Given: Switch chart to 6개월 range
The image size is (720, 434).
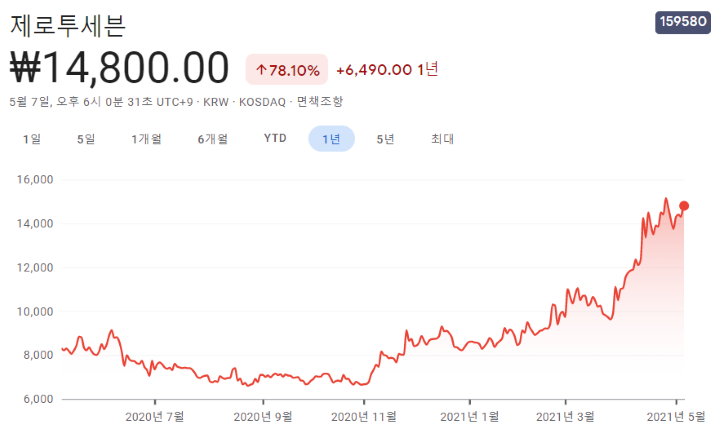Looking at the screenshot, I should pos(213,139).
